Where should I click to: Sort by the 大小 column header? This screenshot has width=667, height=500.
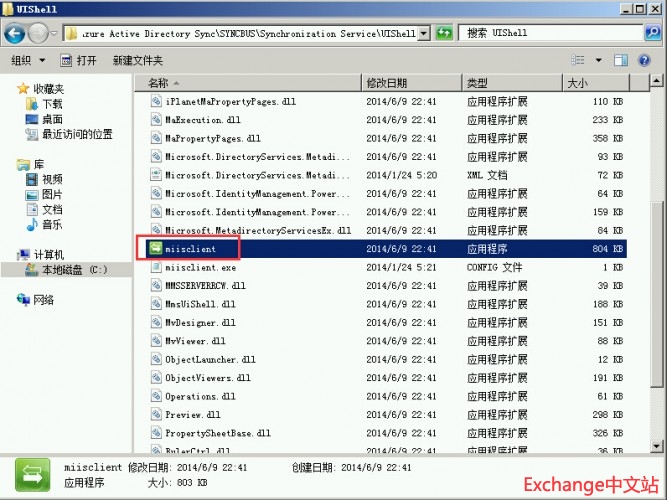click(x=578, y=83)
